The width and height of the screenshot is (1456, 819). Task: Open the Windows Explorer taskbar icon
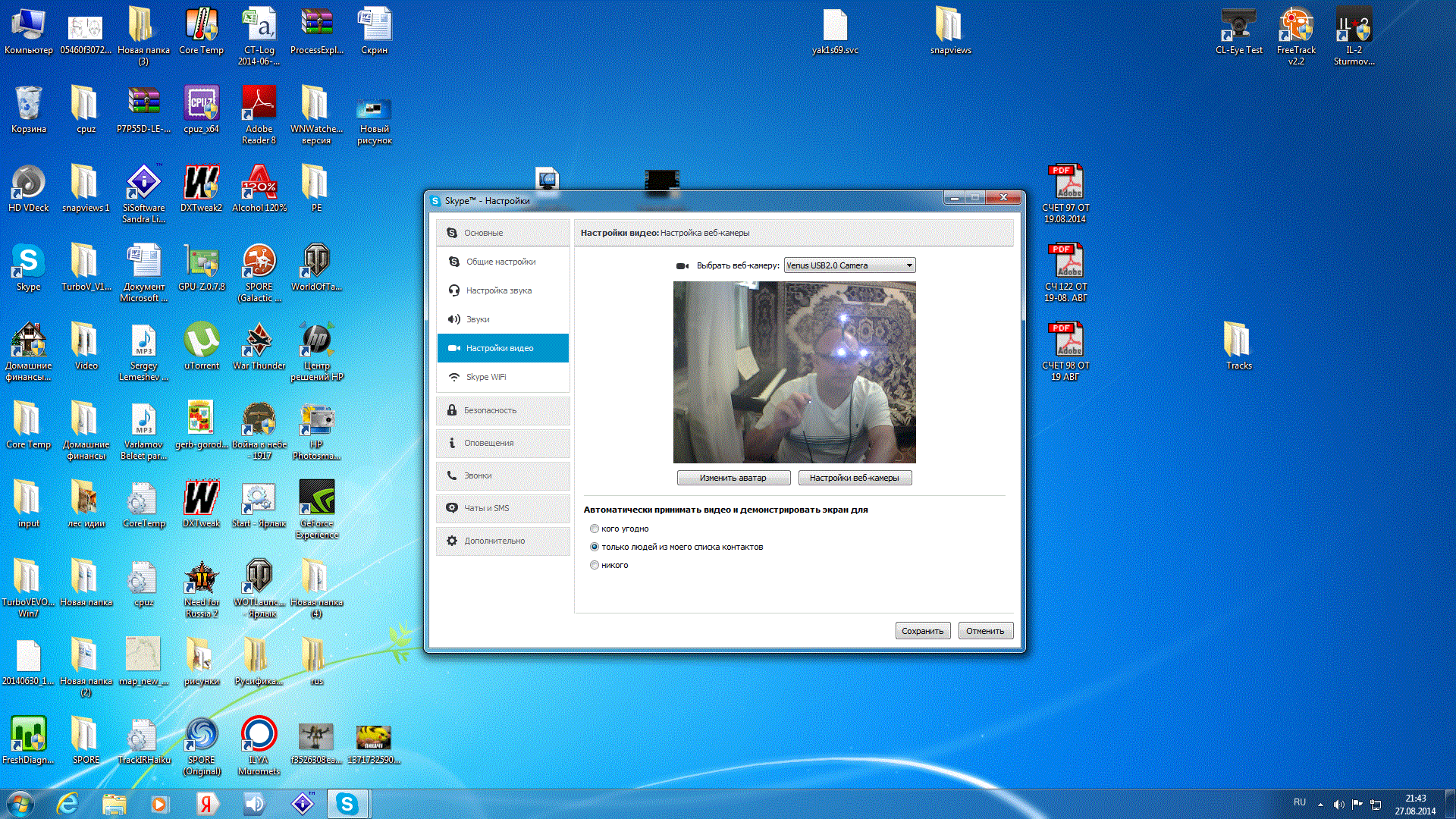pos(114,804)
